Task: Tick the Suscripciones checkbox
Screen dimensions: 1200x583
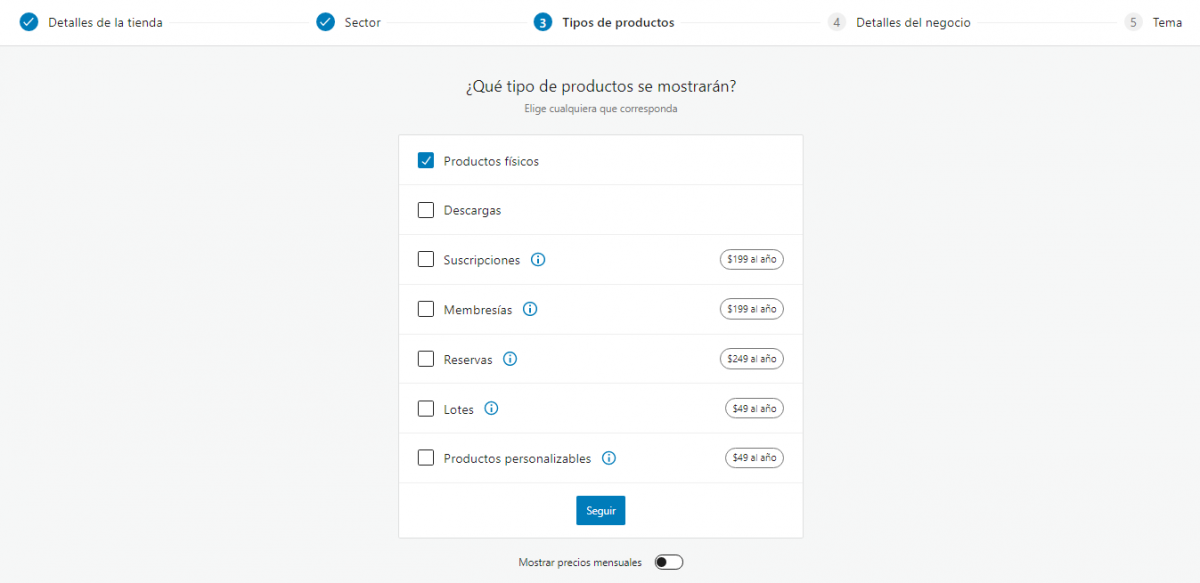Action: 426,260
